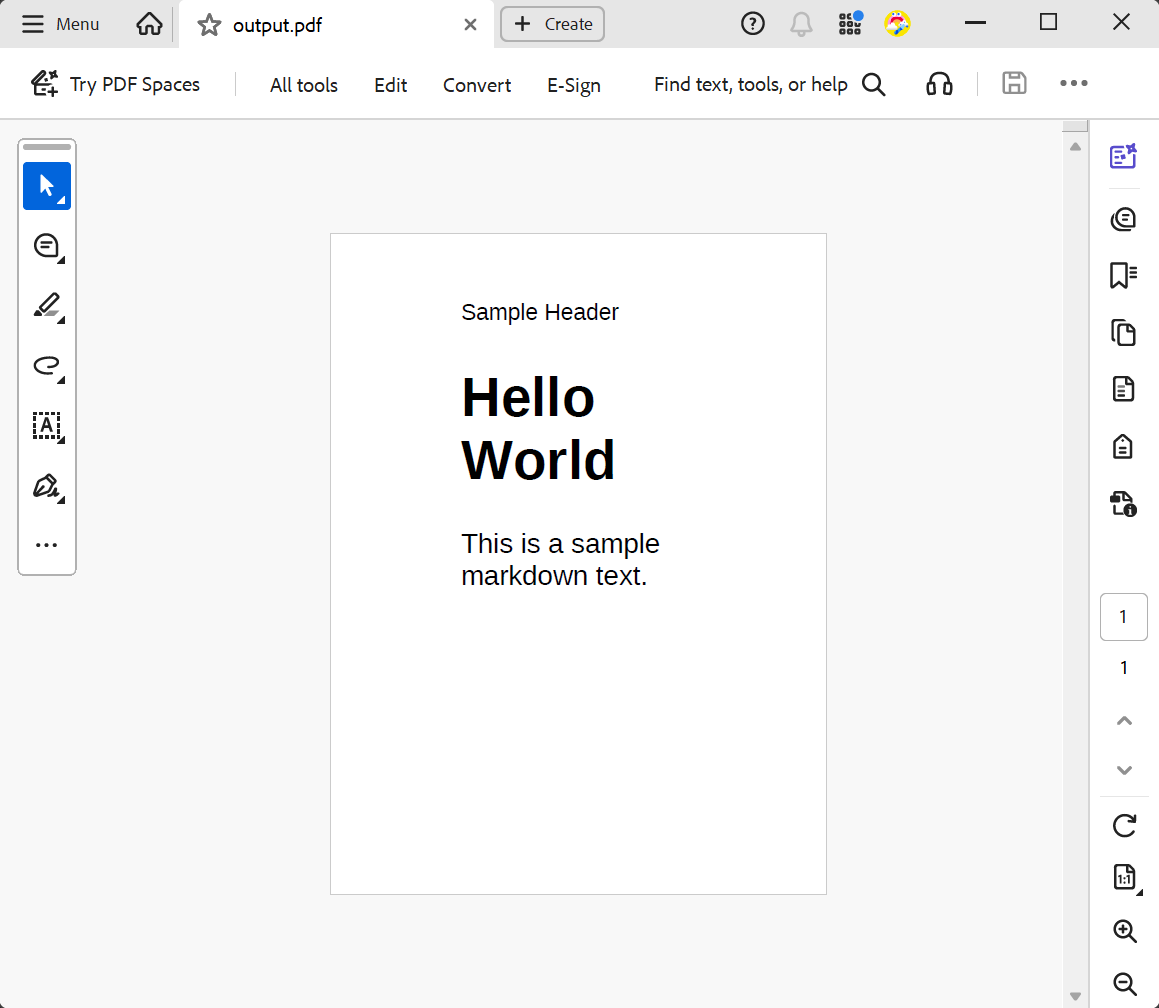Toggle read aloud mode
This screenshot has width=1159, height=1008.
coord(939,84)
